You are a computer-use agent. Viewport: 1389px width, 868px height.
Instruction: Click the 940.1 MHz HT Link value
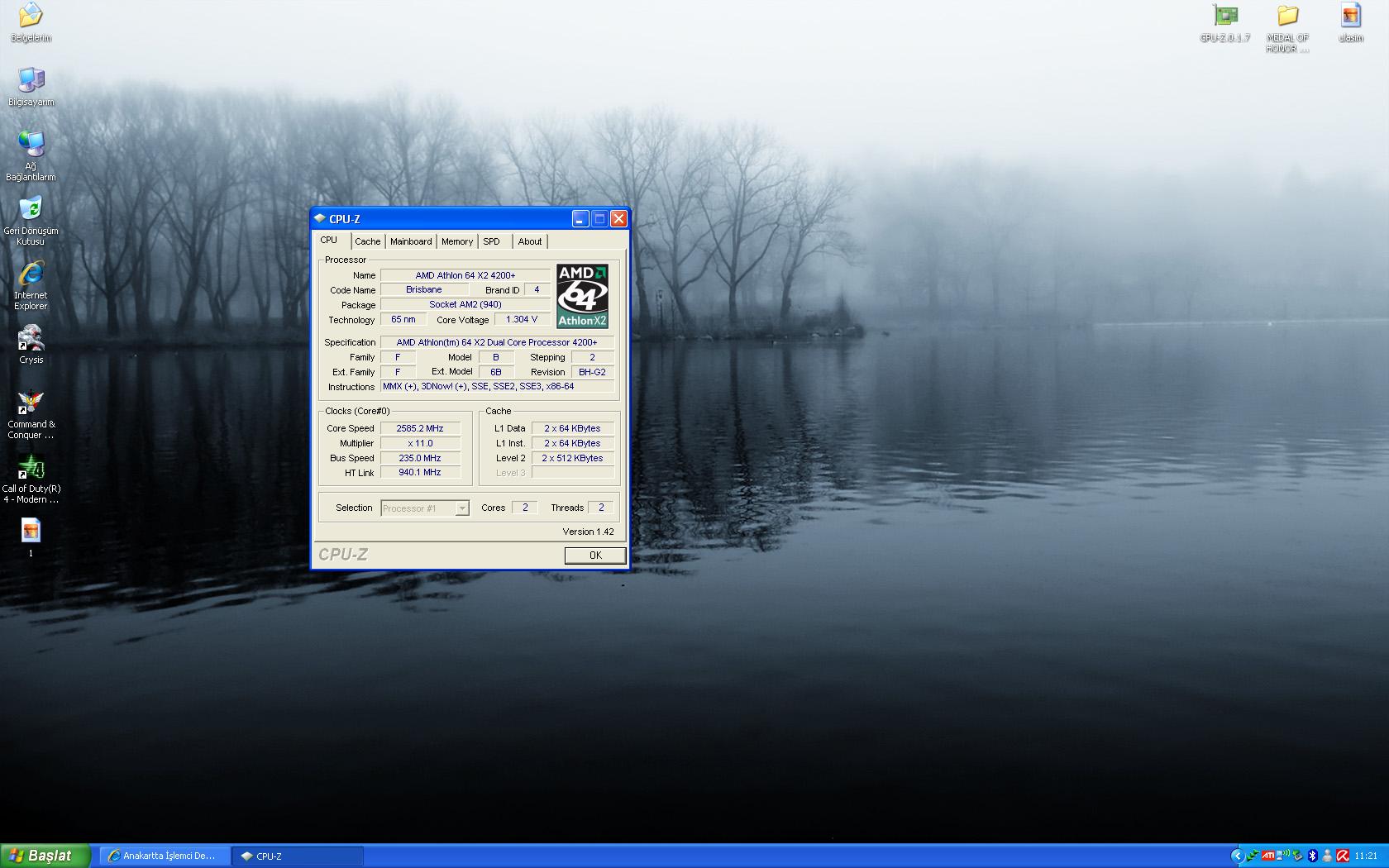pyautogui.click(x=420, y=473)
